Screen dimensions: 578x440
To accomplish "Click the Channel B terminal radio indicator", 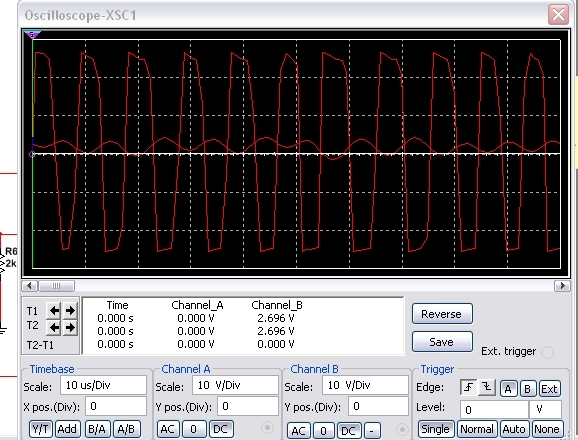I will pos(402,429).
